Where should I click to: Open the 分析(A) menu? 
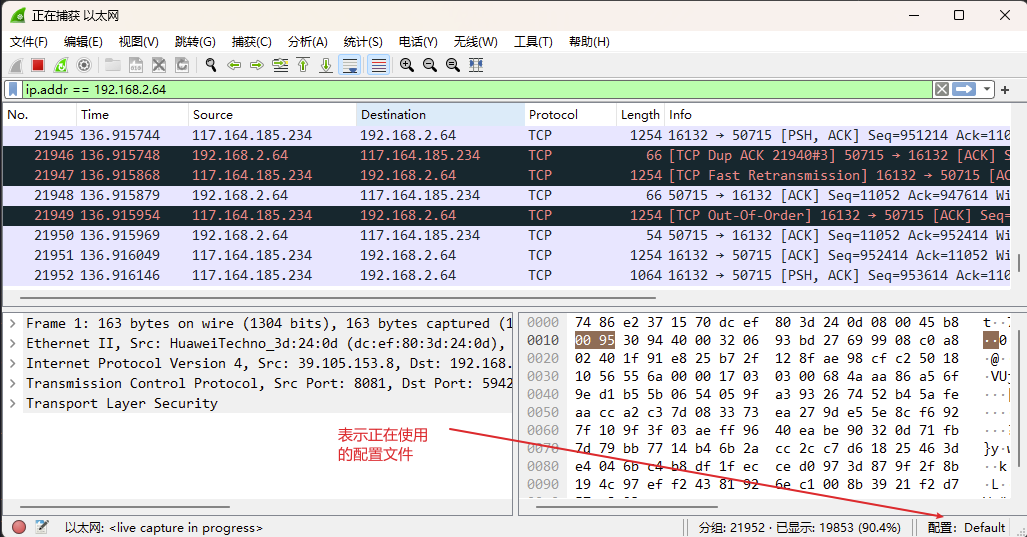pos(307,41)
